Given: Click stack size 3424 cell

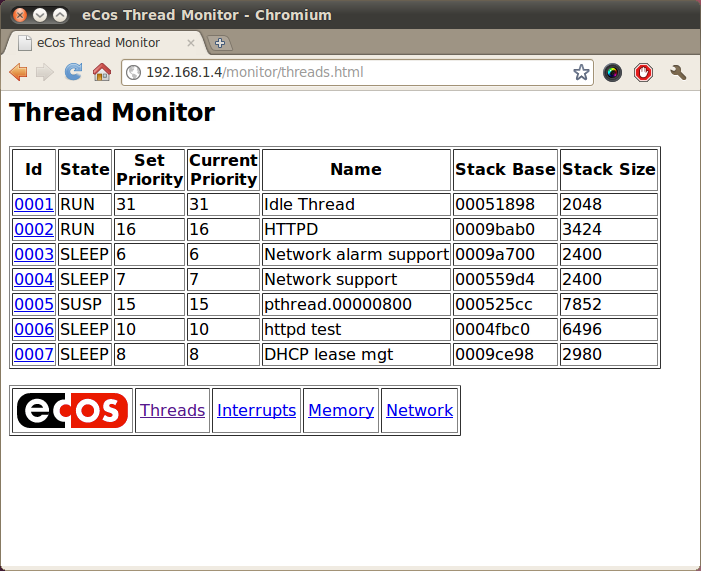Looking at the screenshot, I should click(609, 229).
